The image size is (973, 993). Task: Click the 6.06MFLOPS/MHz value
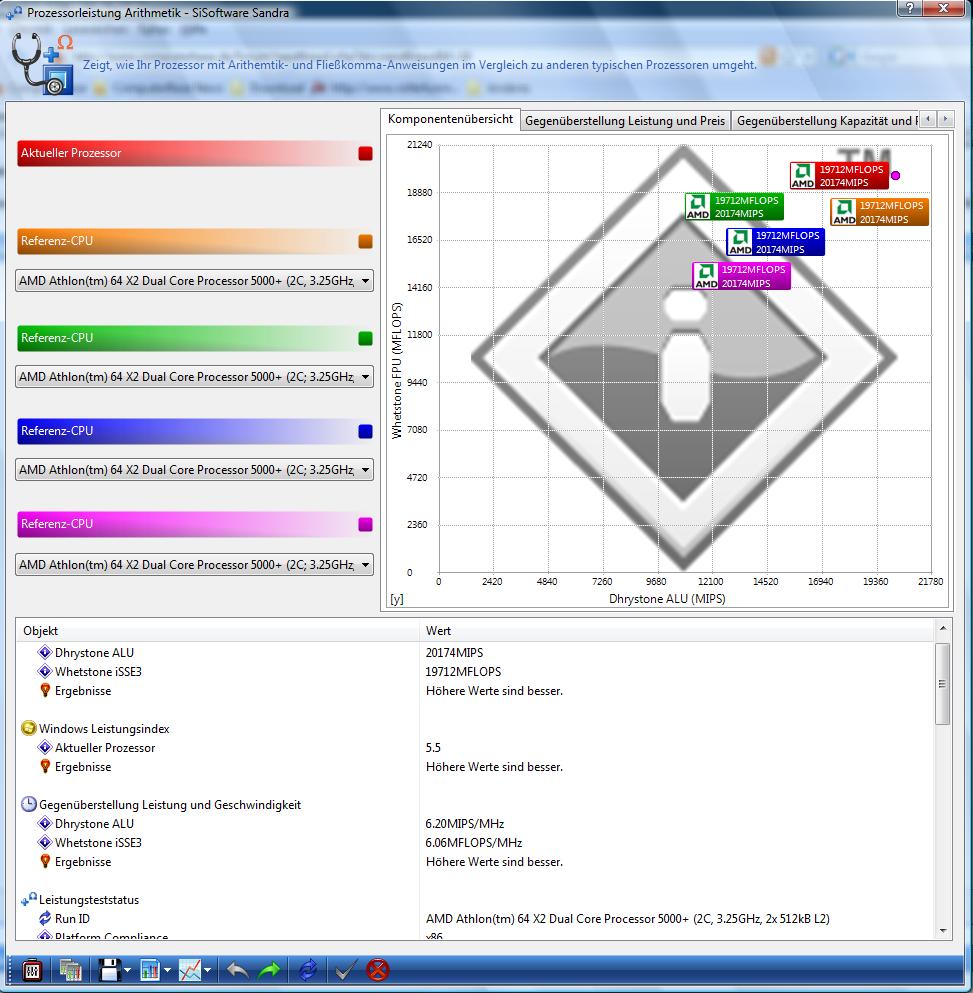point(474,842)
